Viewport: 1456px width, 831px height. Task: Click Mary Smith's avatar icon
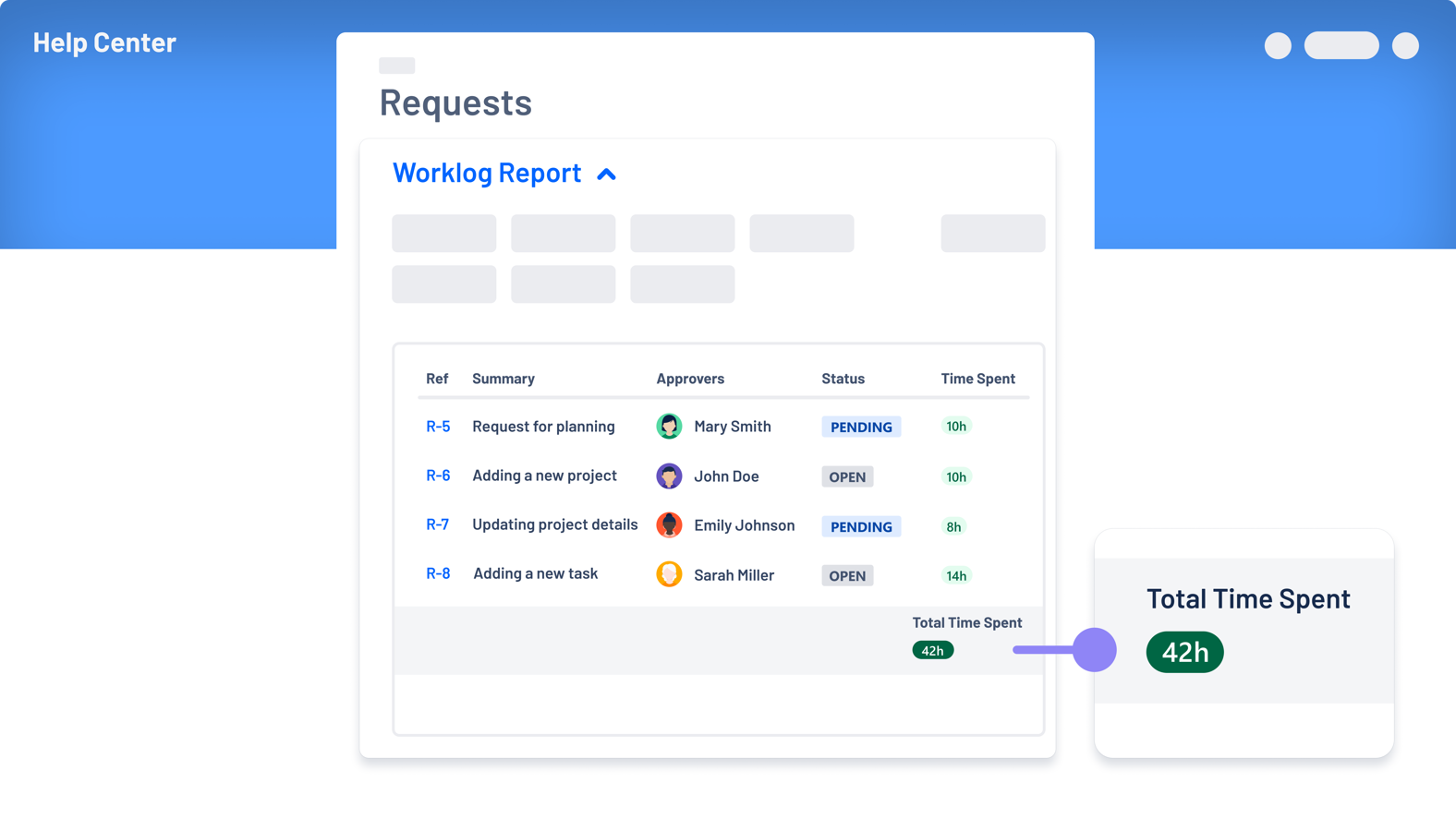click(x=669, y=426)
